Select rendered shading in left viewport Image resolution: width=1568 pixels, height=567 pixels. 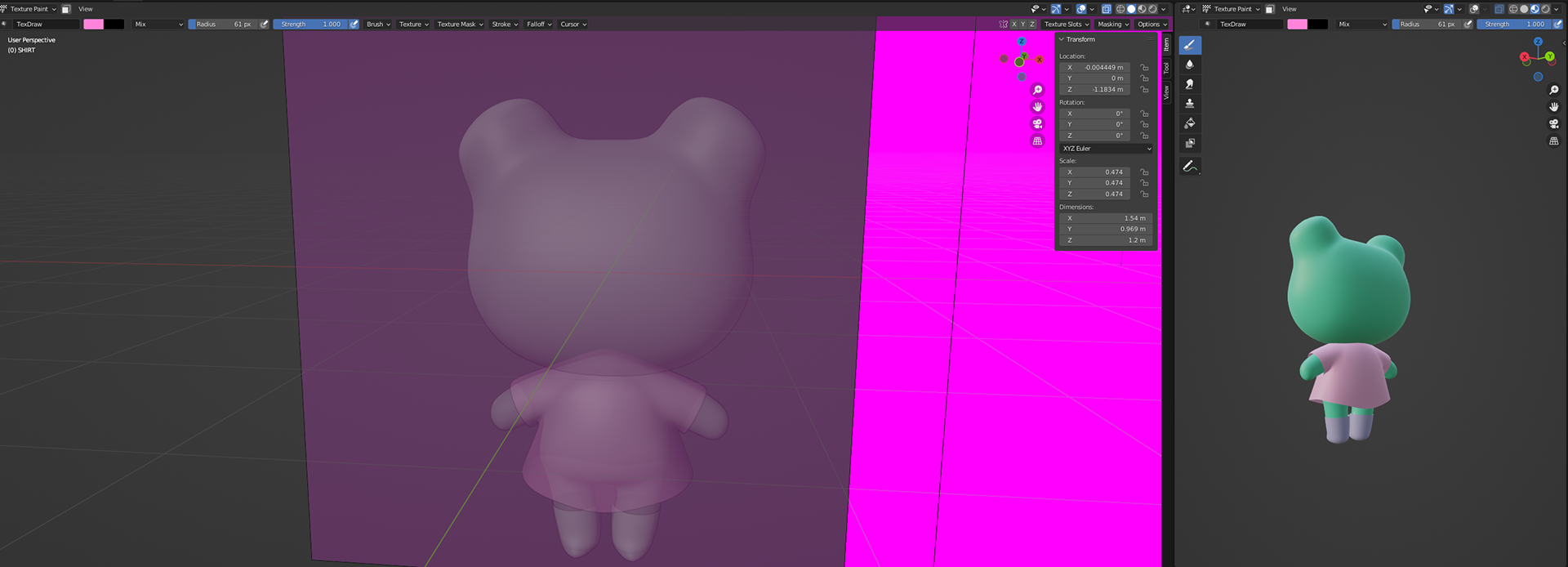(x=1152, y=9)
